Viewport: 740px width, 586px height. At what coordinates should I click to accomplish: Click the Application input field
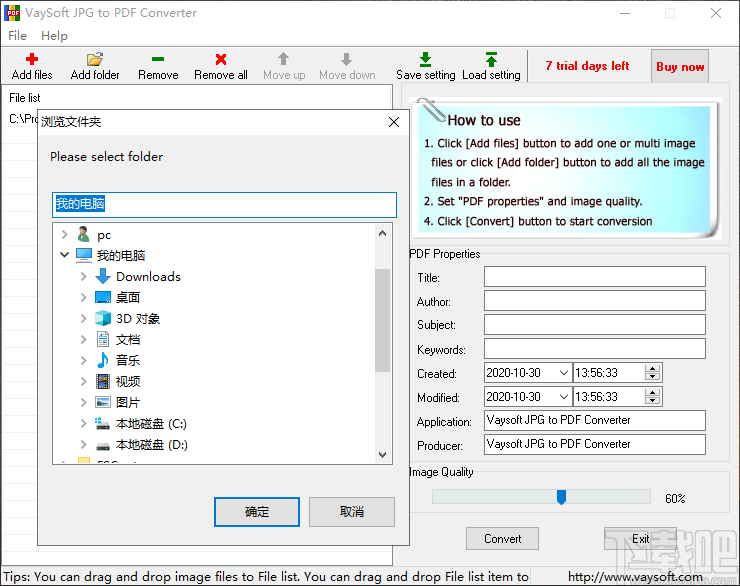(x=595, y=420)
